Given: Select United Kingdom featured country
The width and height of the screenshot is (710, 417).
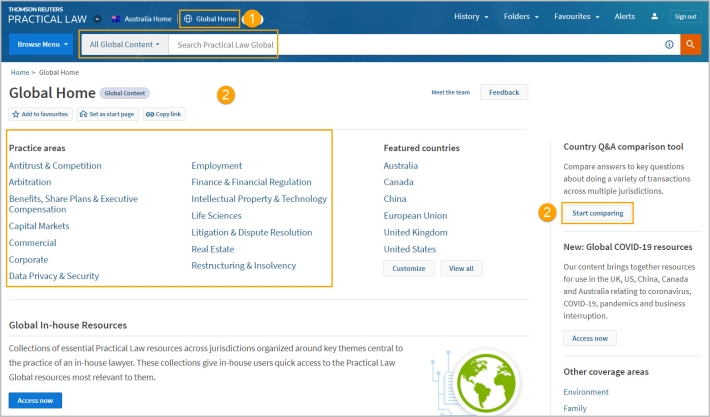Looking at the screenshot, I should [x=415, y=232].
